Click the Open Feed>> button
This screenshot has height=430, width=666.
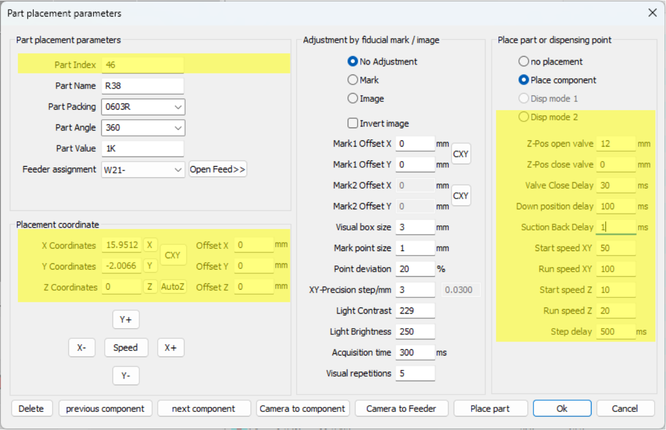pyautogui.click(x=218, y=169)
